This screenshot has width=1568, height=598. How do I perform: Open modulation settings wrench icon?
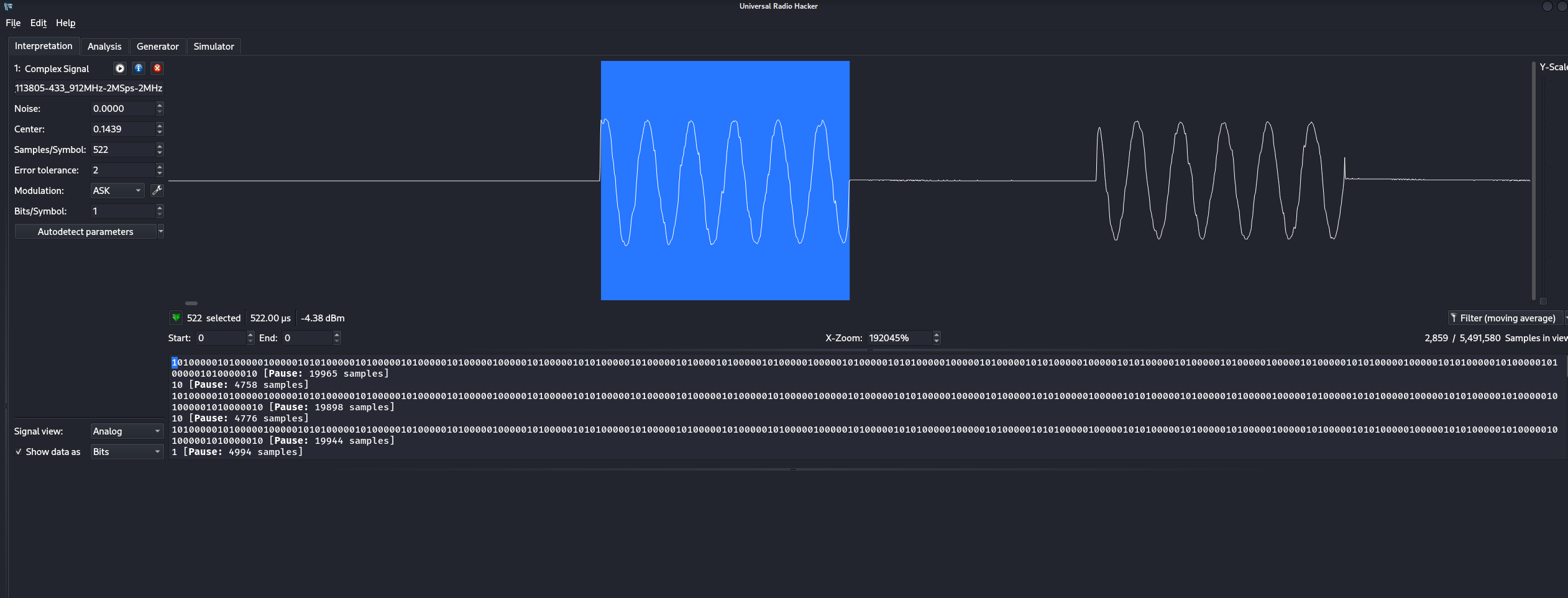(x=157, y=190)
